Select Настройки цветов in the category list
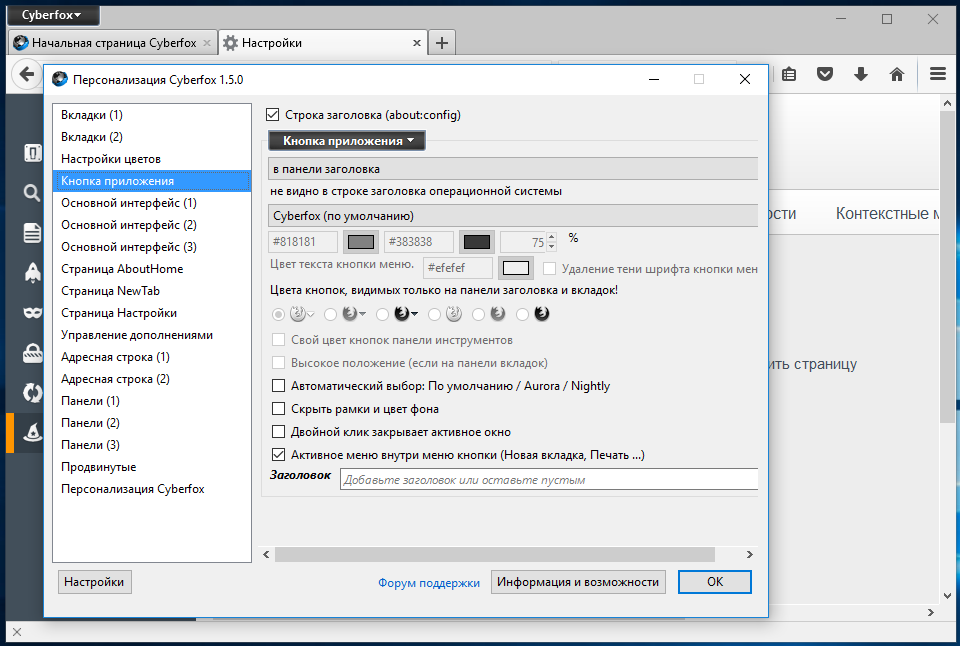960x646 pixels. point(152,159)
